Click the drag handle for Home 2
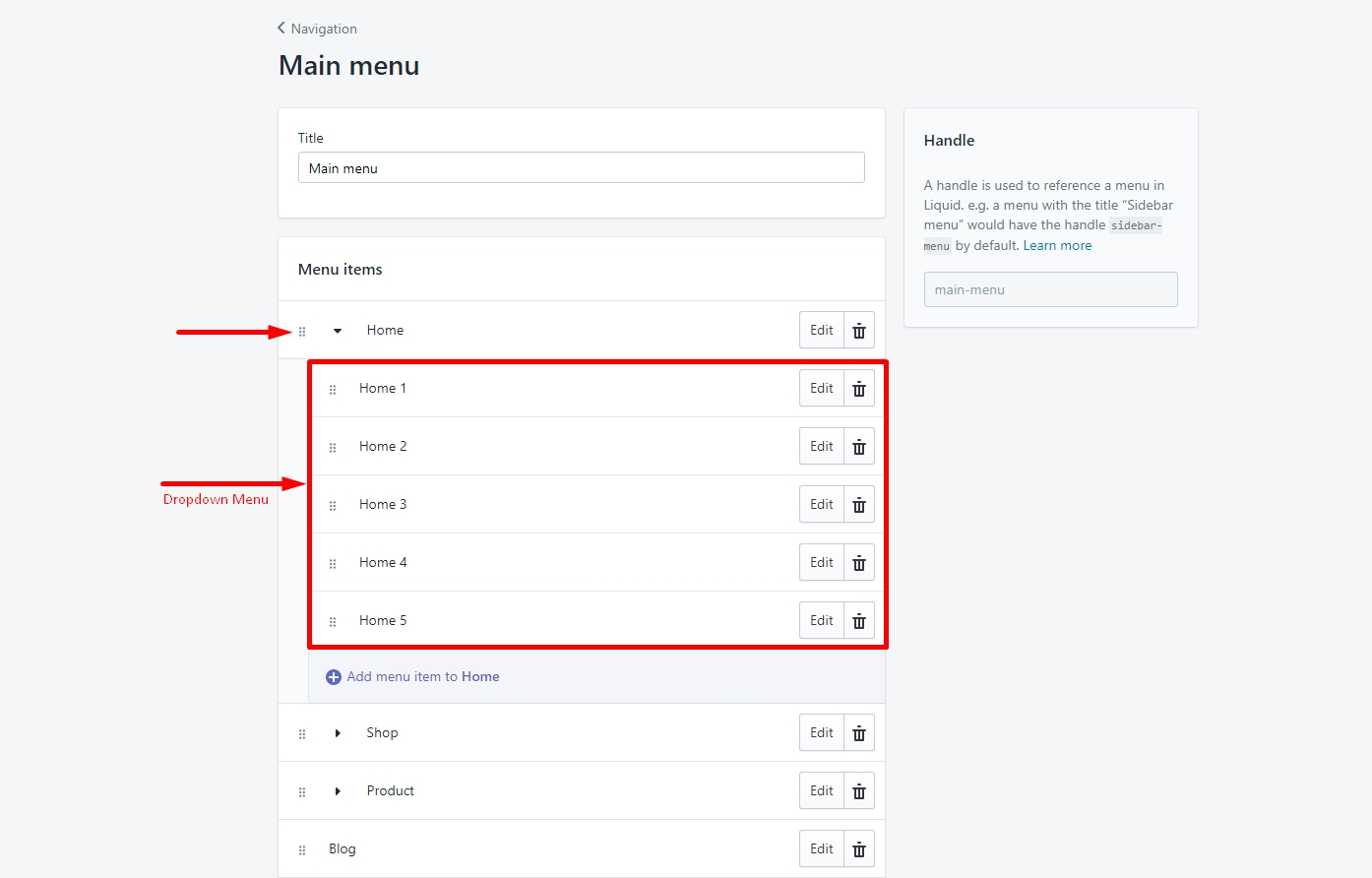Screen dimensions: 1372x878 click(x=333, y=448)
